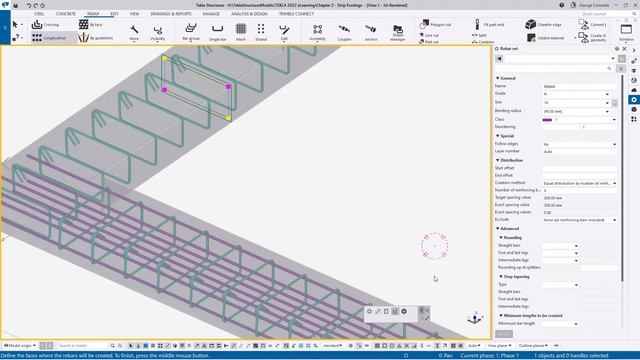Click the Class color swatch
640x360 pixels.
(547, 120)
